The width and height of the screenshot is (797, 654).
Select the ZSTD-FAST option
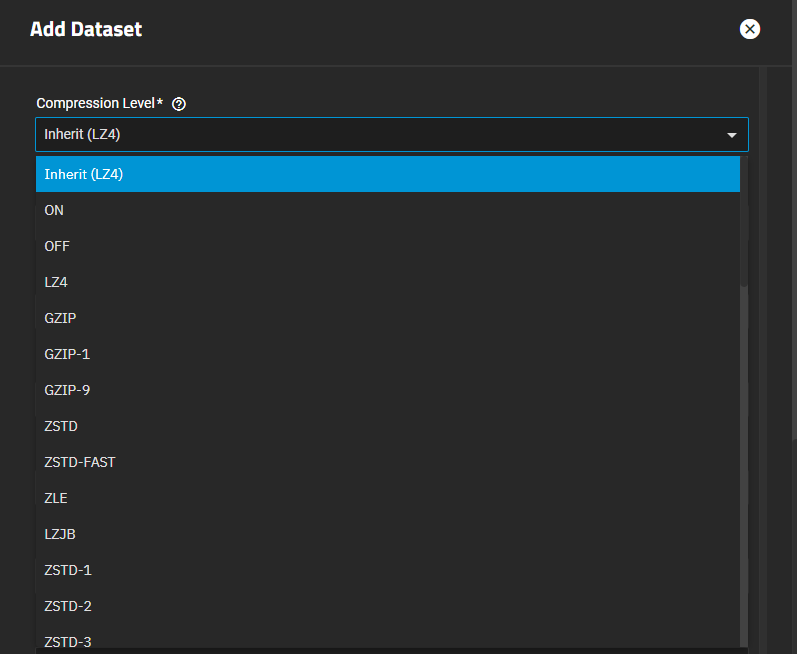pyautogui.click(x=388, y=462)
